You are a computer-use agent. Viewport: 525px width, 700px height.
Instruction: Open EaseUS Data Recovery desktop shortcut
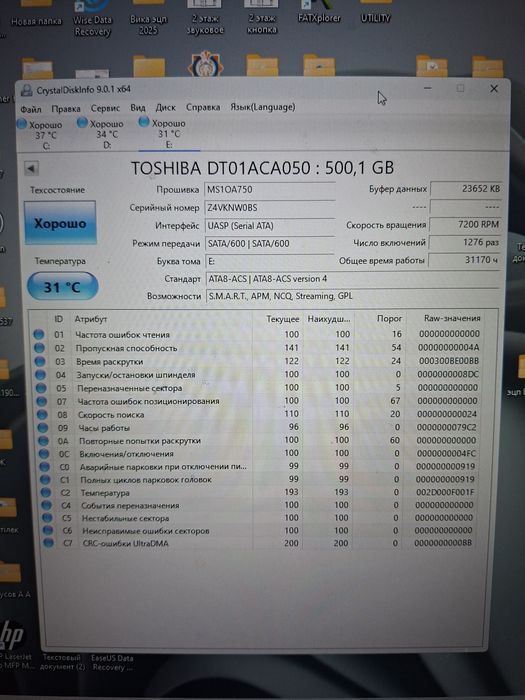pyautogui.click(x=112, y=662)
